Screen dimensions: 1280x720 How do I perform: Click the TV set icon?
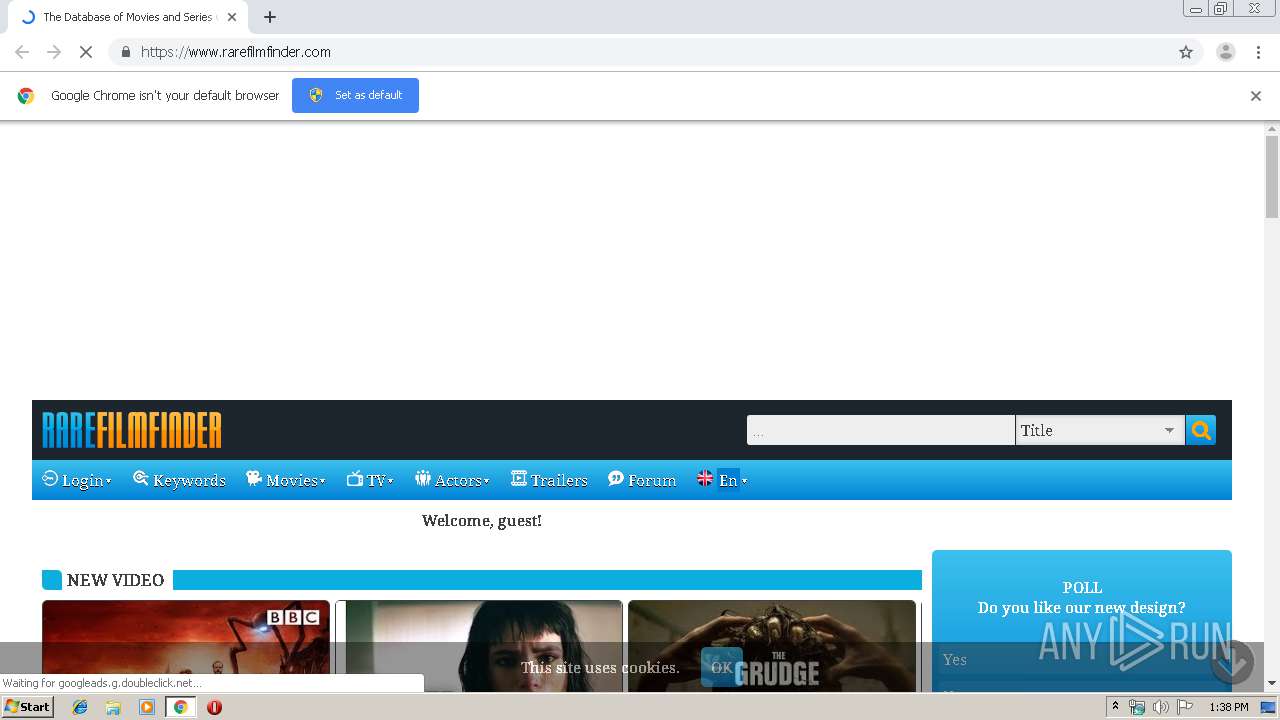click(x=354, y=479)
